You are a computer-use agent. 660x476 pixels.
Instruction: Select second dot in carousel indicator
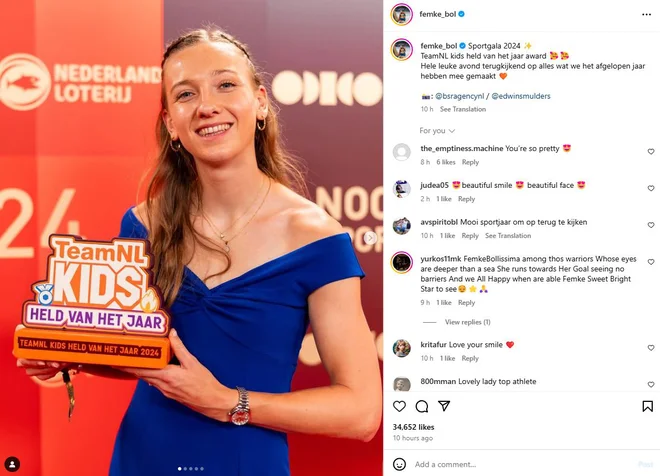185,468
